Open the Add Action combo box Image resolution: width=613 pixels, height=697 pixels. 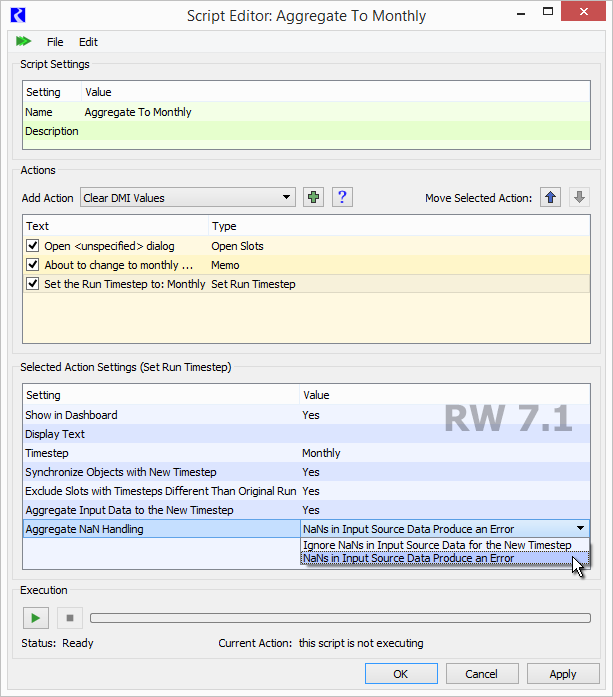pyautogui.click(x=188, y=197)
